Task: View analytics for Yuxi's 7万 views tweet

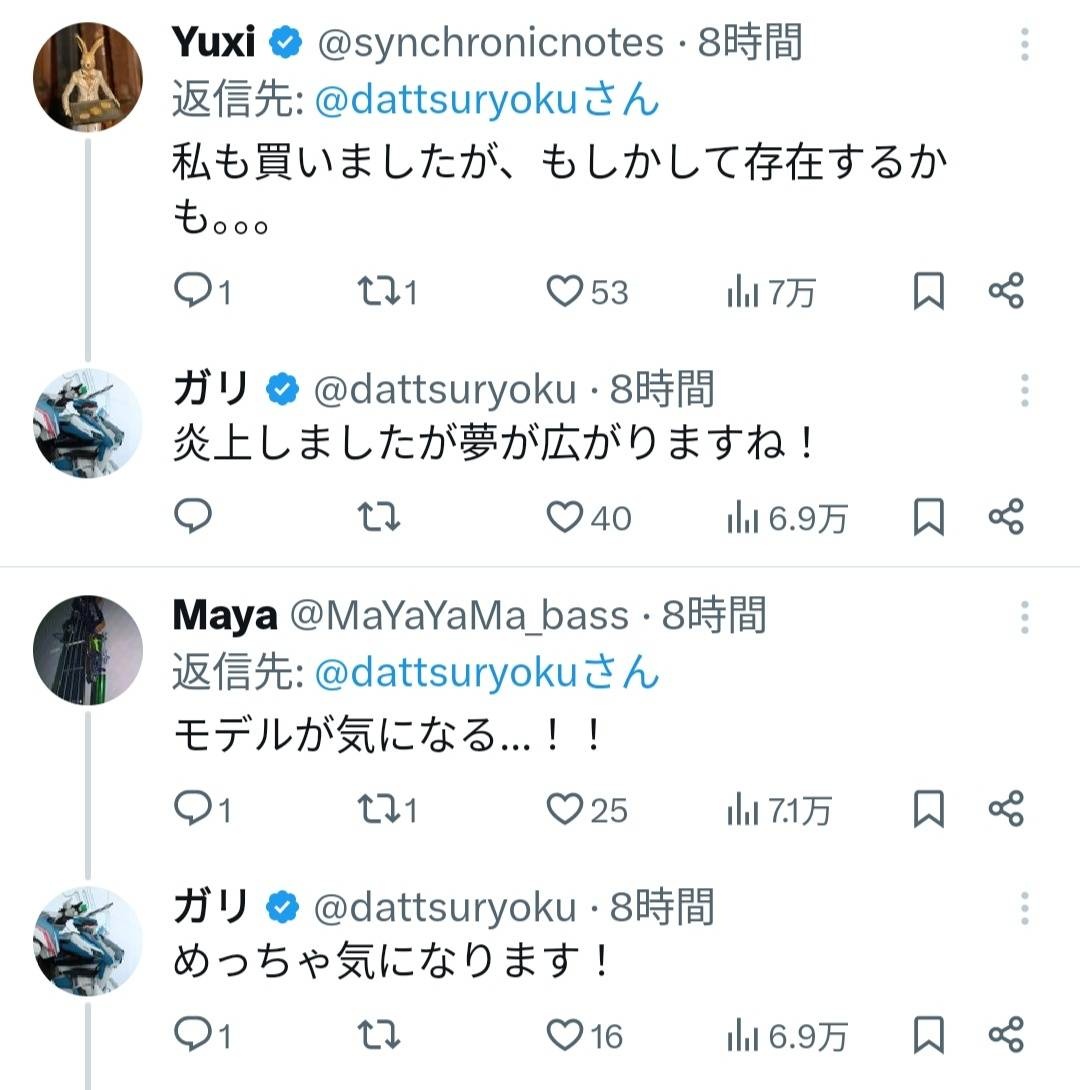Action: click(741, 291)
